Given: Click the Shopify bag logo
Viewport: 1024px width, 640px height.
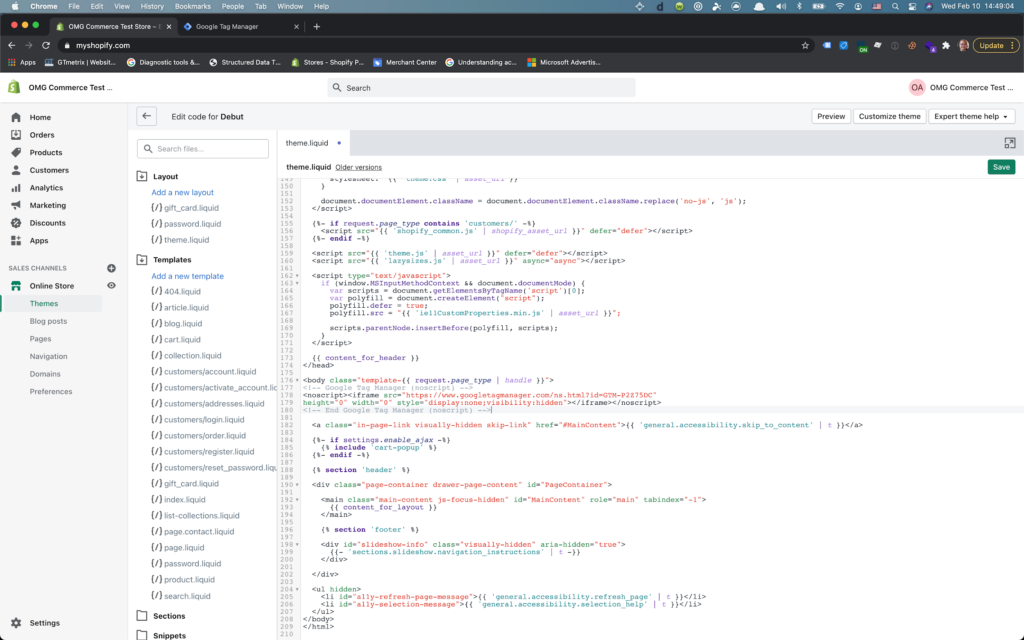Looking at the screenshot, I should point(14,87).
